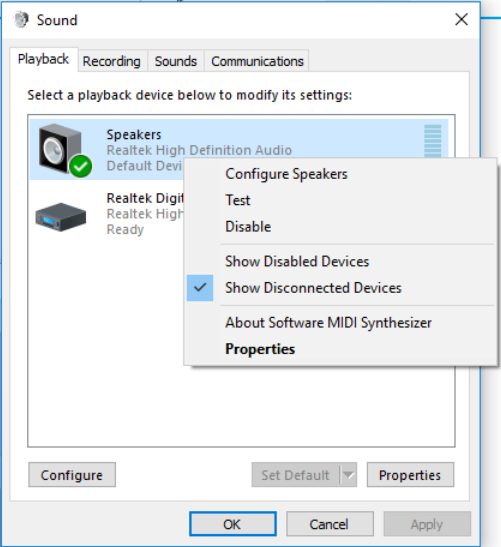501x547 pixels.
Task: Toggle Show Disconnected Devices checkmark
Action: [x=200, y=288]
